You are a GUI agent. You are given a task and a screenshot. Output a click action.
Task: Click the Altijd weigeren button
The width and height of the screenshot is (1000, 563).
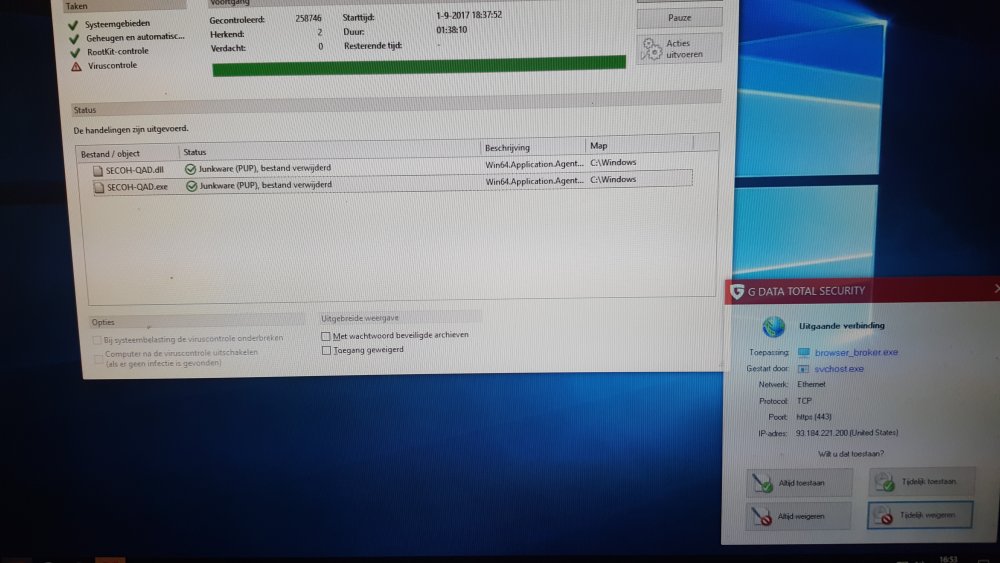tap(798, 516)
